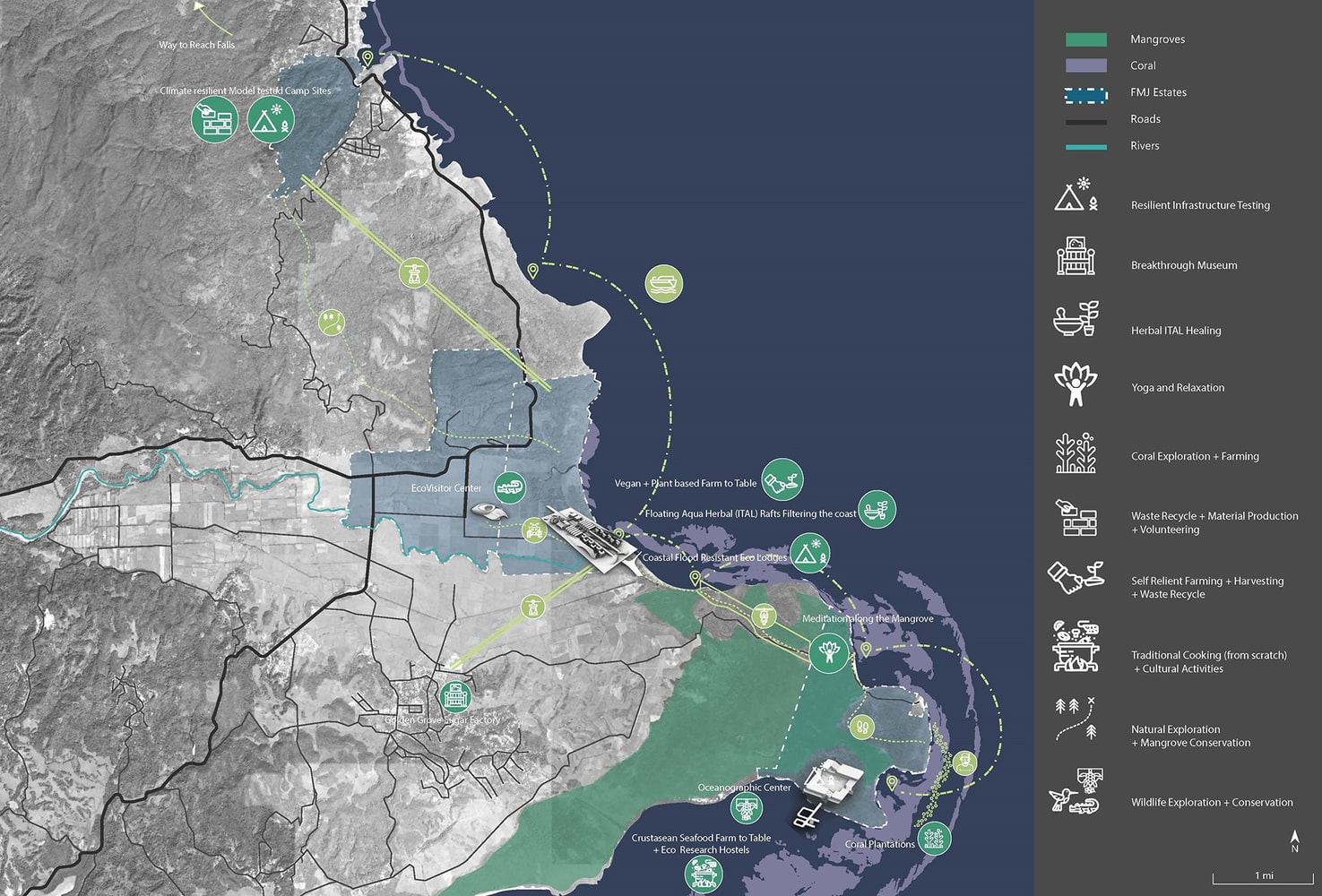Image resolution: width=1322 pixels, height=896 pixels.
Task: Select the Traditional Cooking legend icon
Action: (1076, 646)
